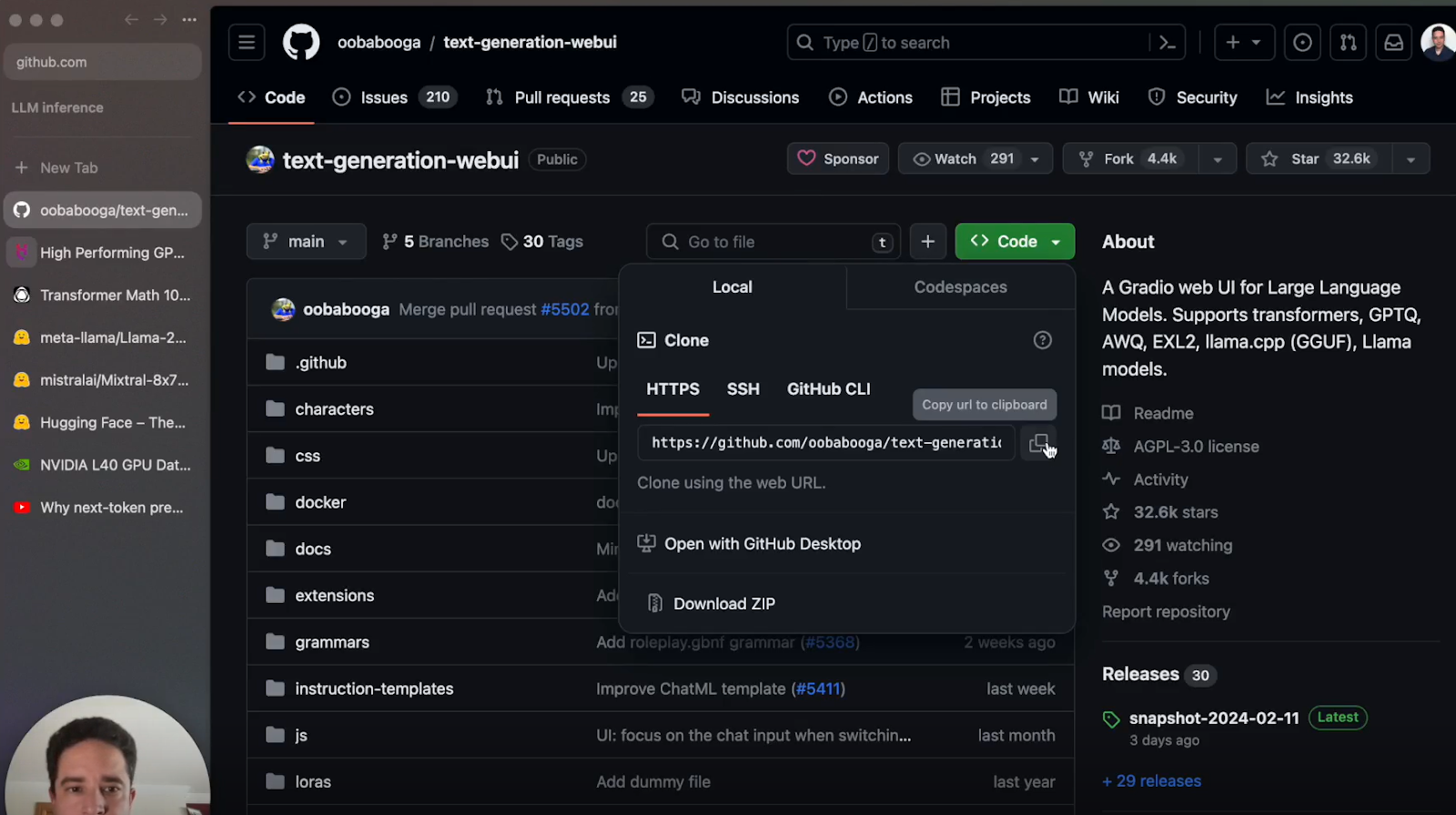The image size is (1456, 815).
Task: Expand the Fork options dropdown arrow
Action: 1218,158
